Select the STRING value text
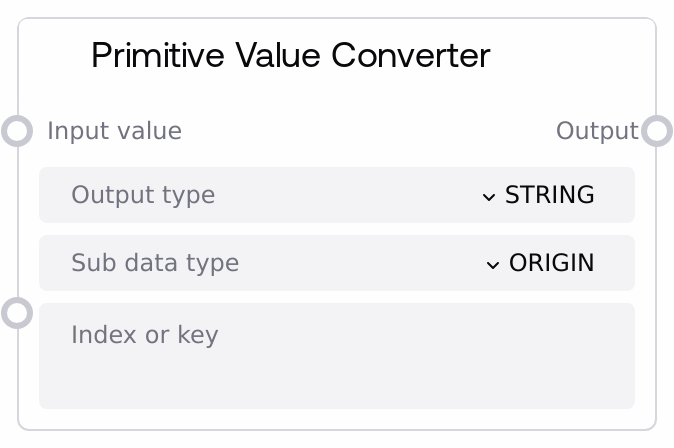The height and width of the screenshot is (448, 674). 549,195
